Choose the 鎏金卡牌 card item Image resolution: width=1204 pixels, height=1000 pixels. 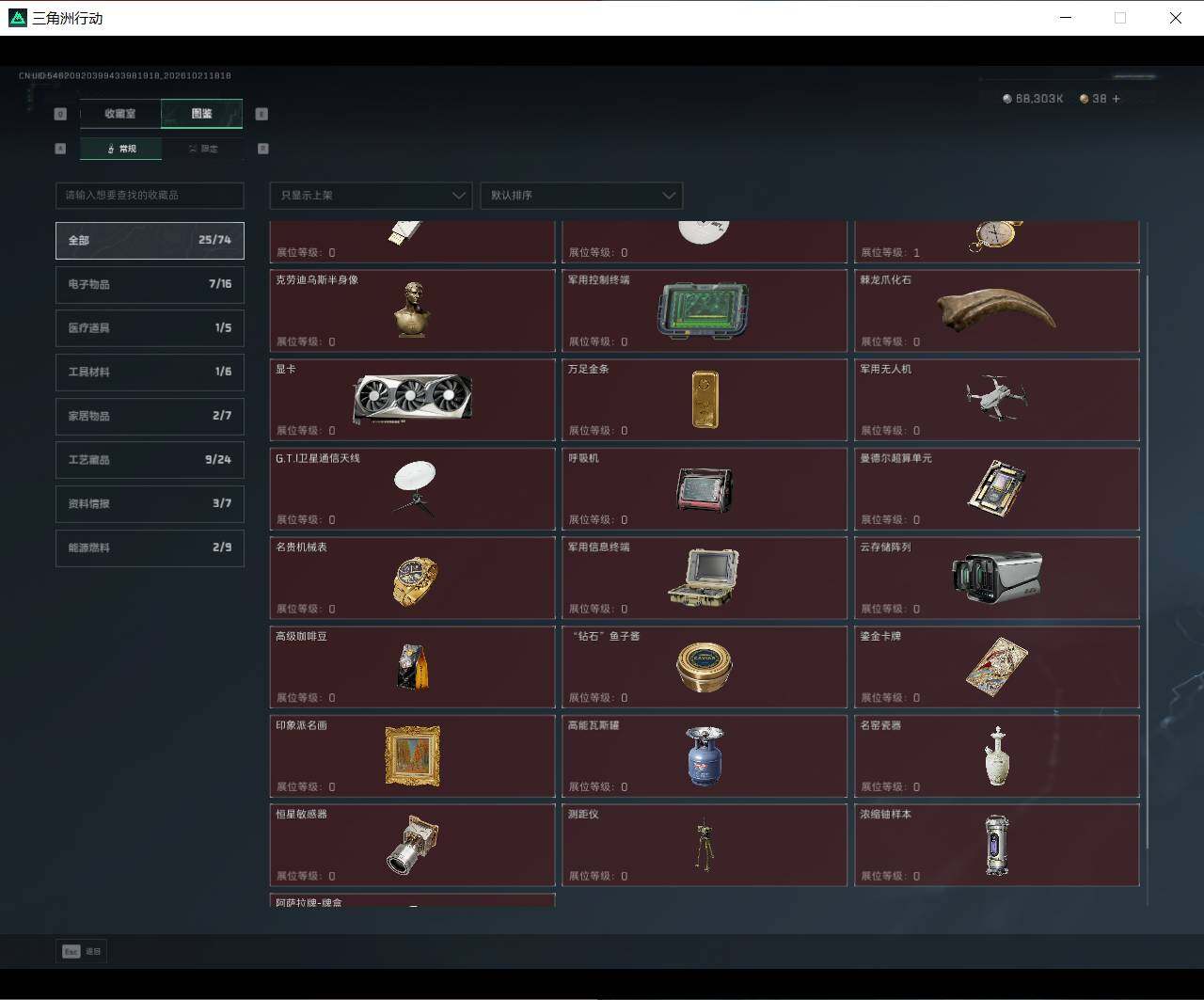pos(997,667)
